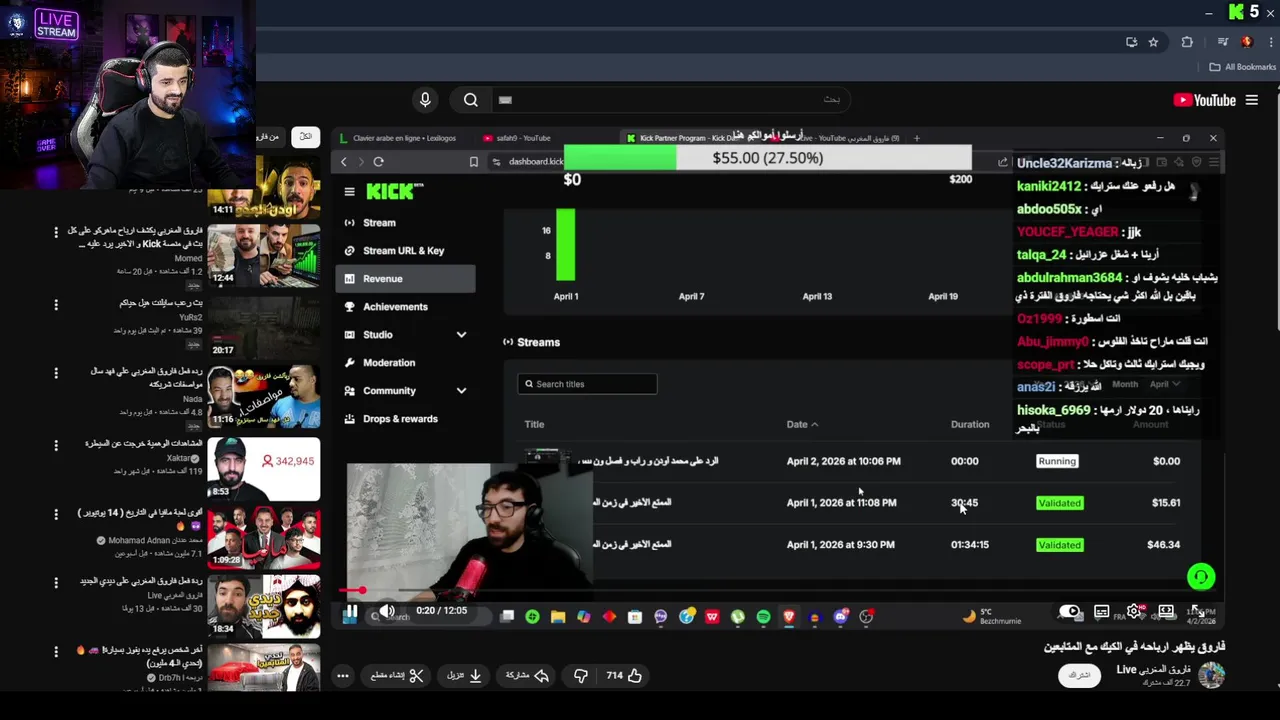This screenshot has height=720, width=1280.
Task: Open options menu for the 1:09:28 suggested video
Action: click(x=56, y=514)
